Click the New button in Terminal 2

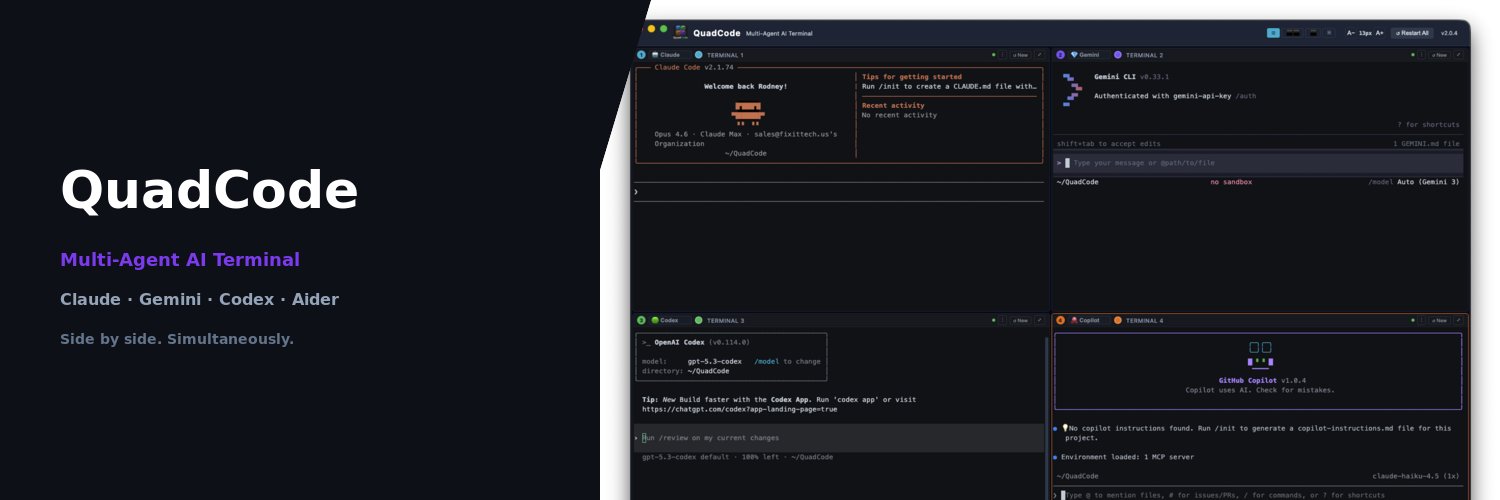1439,55
